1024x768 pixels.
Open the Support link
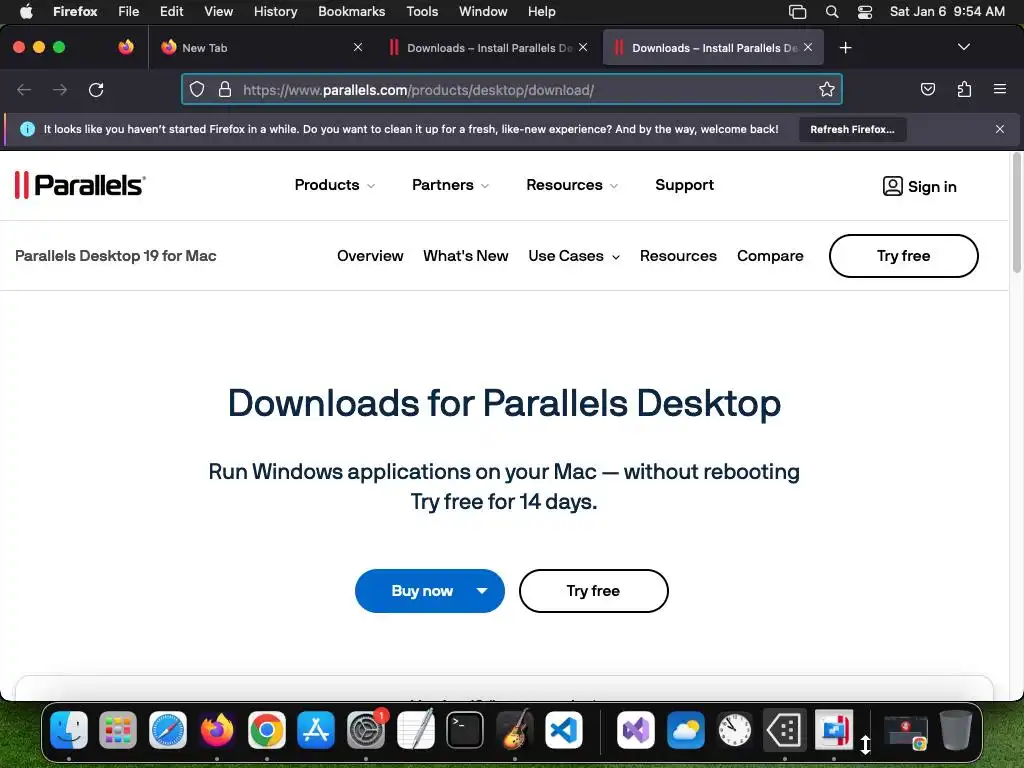[684, 185]
